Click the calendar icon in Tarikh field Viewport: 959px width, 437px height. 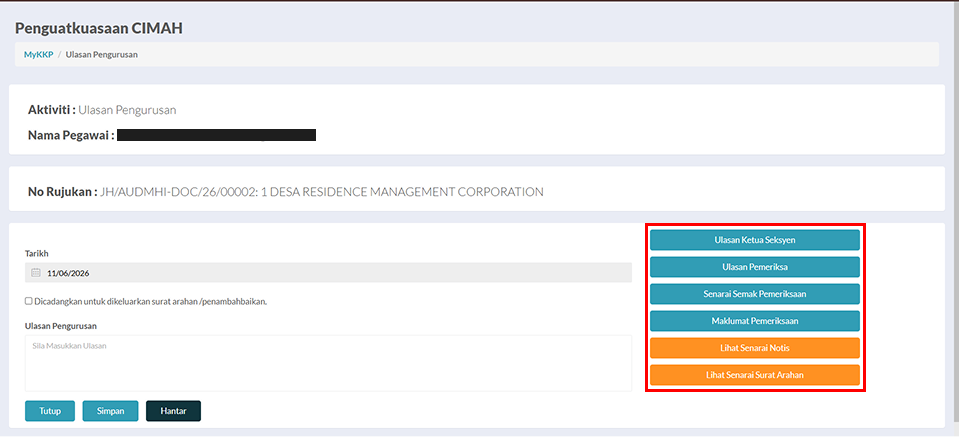35,273
